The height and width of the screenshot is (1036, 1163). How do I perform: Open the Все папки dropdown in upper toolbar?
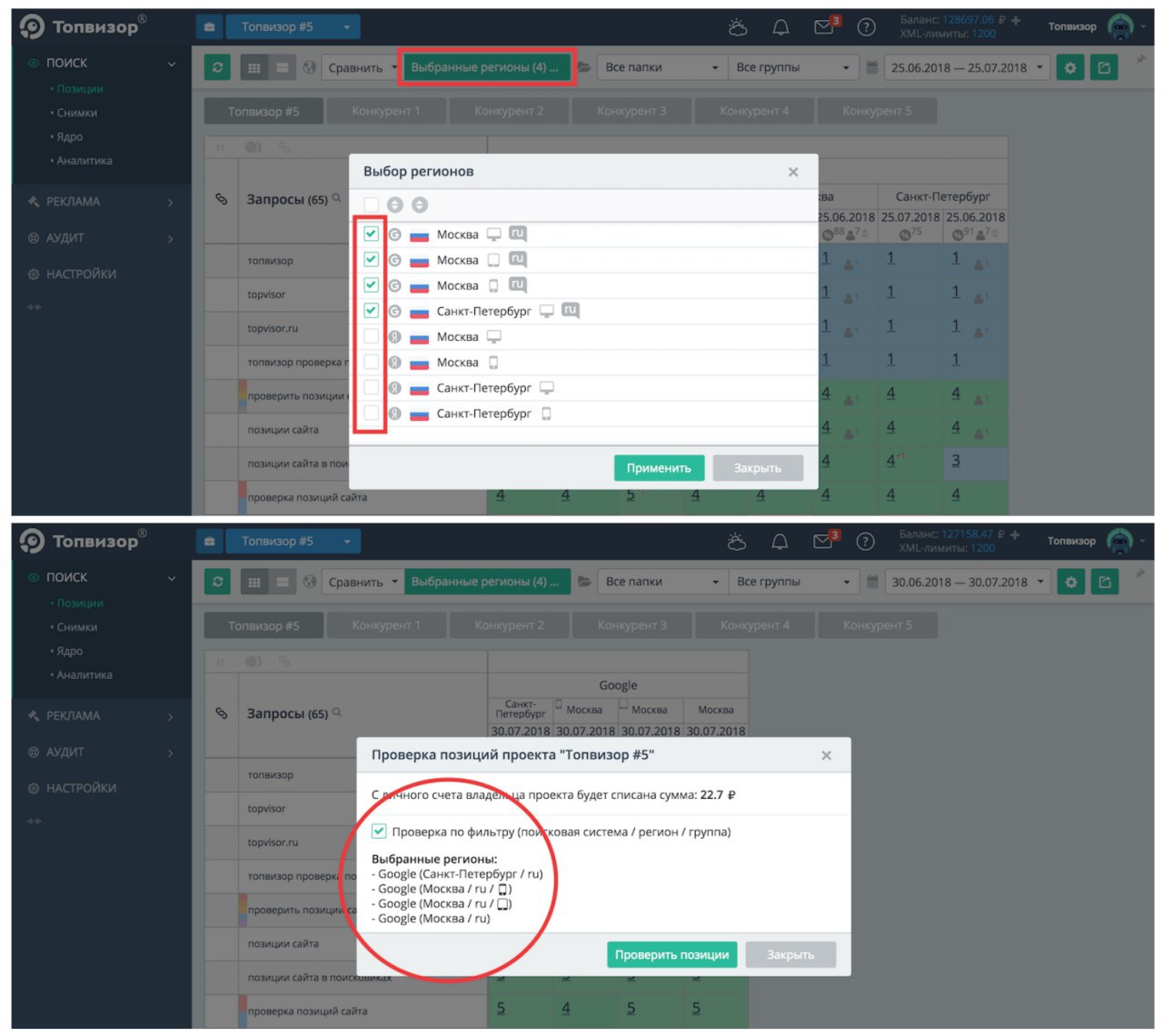point(661,67)
